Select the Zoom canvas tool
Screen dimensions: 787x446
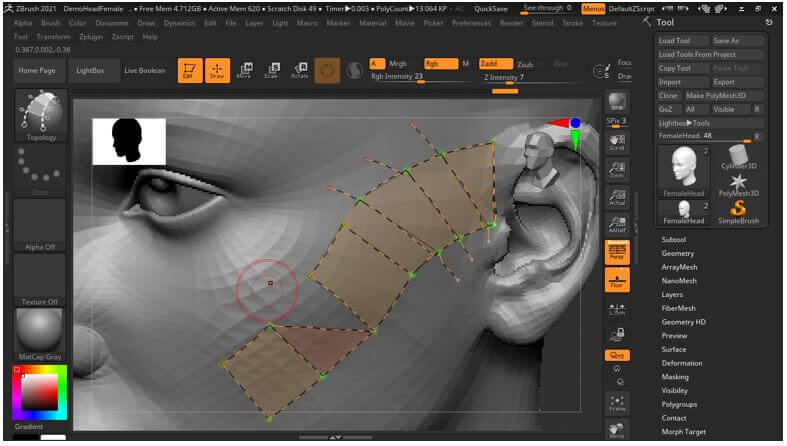(x=617, y=170)
